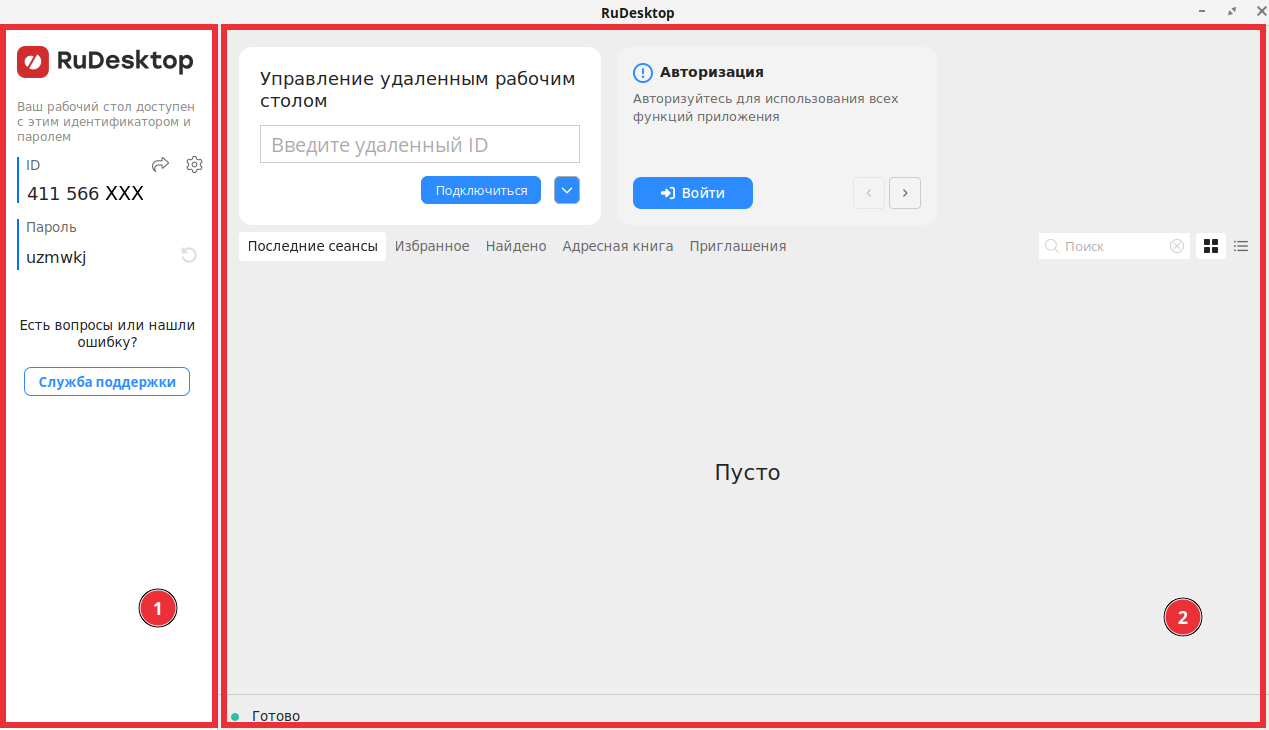
Task: Open the connection options dropdown arrow
Action: pos(567,190)
